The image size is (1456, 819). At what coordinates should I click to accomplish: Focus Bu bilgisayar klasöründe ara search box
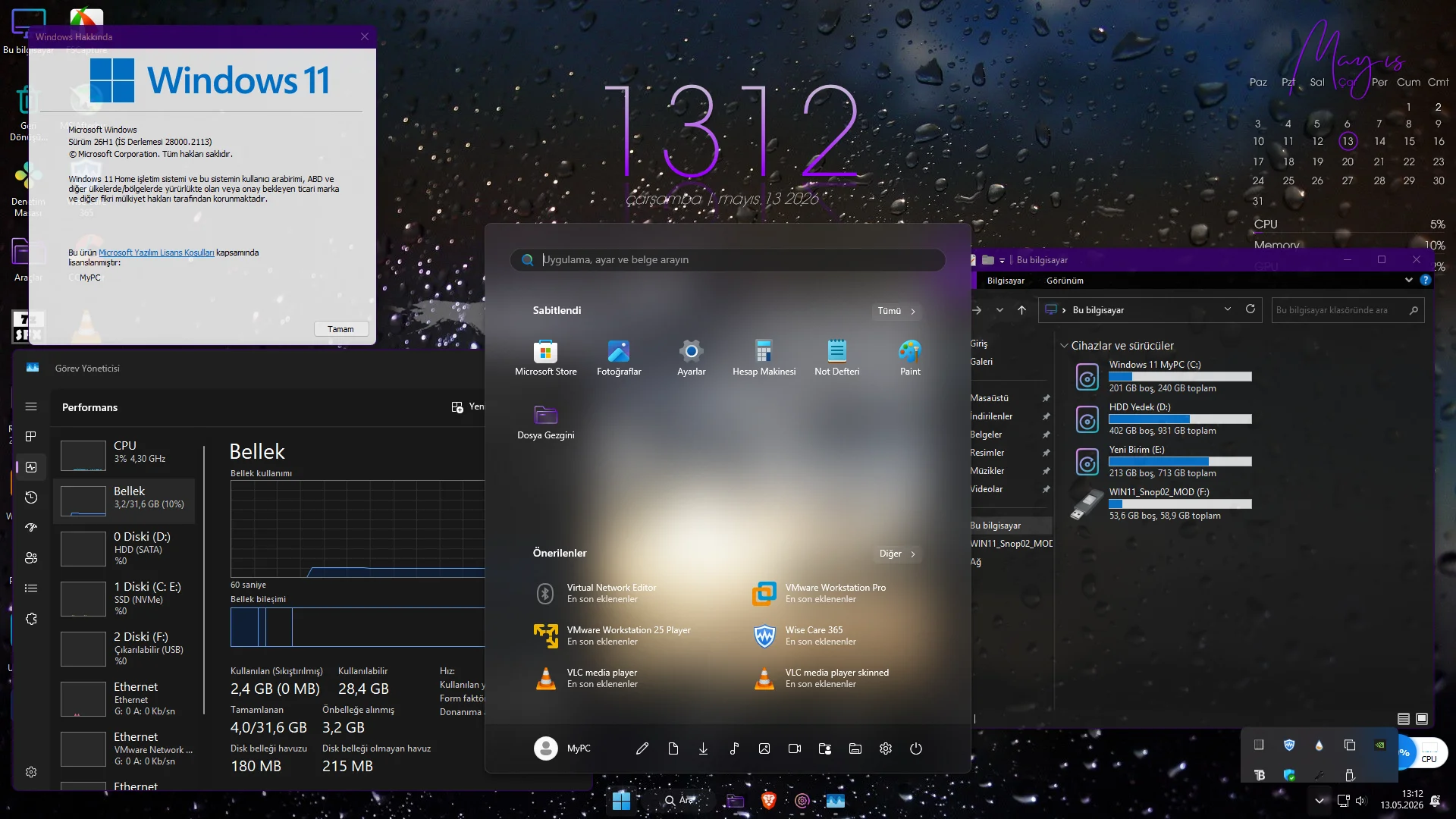tap(1348, 310)
